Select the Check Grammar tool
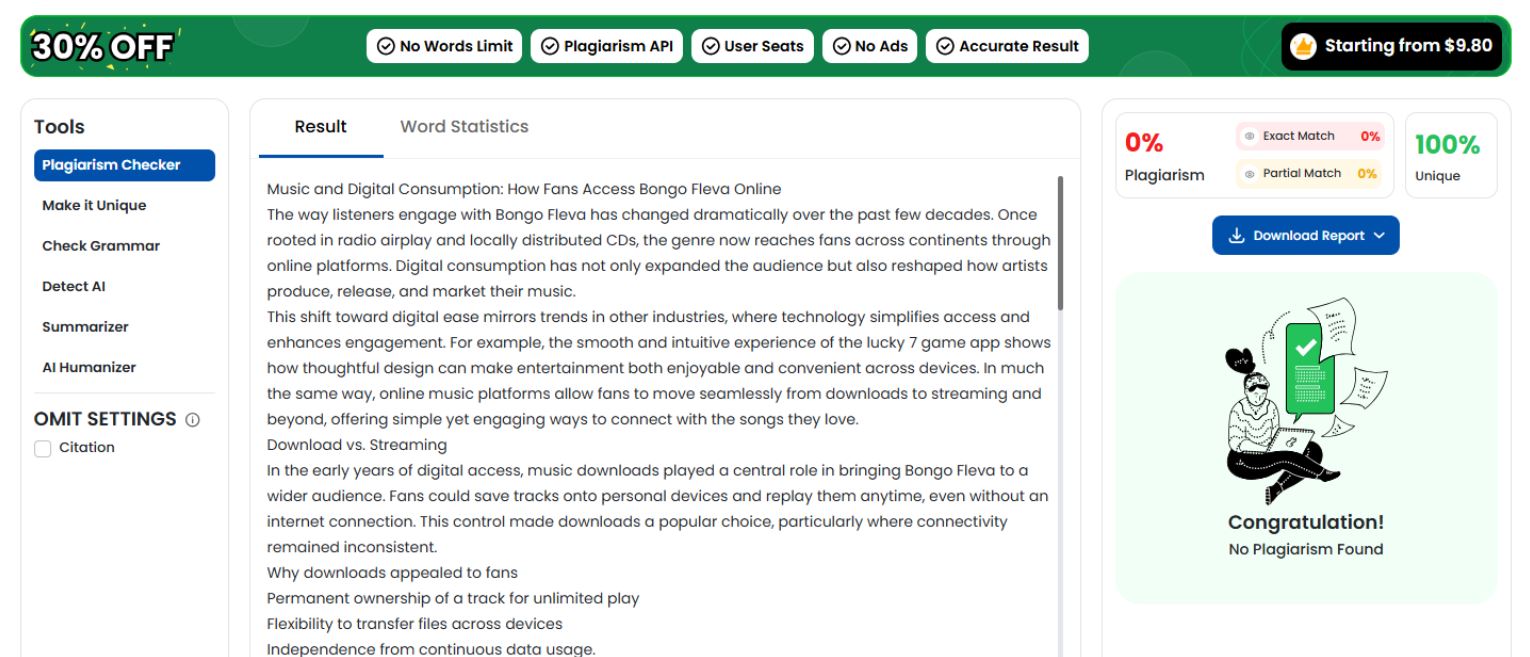1530x657 pixels. click(x=101, y=246)
